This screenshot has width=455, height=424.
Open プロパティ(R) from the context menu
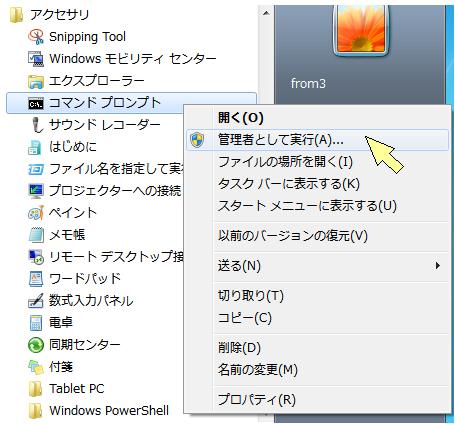[317, 399]
